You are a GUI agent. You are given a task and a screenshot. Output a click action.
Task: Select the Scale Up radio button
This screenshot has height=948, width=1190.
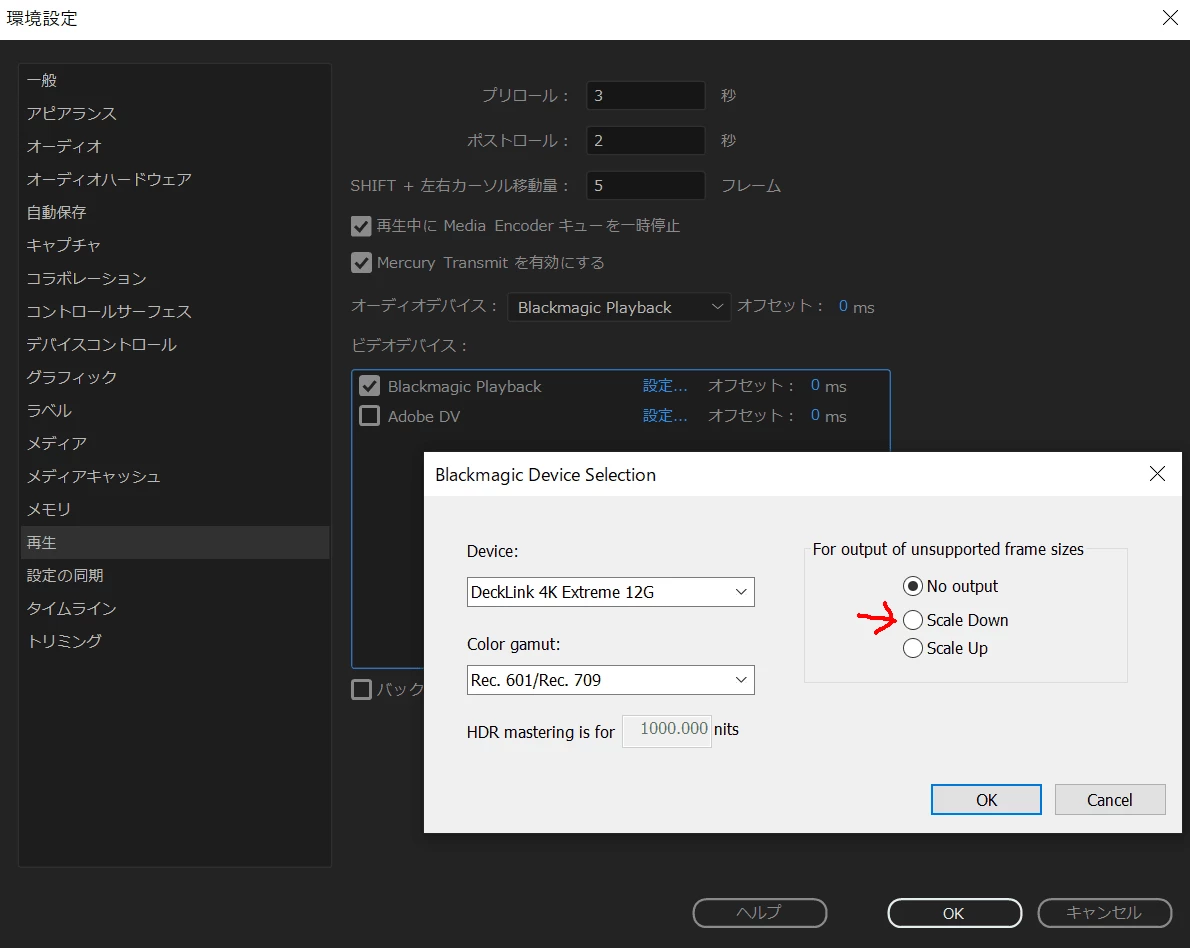click(x=912, y=648)
